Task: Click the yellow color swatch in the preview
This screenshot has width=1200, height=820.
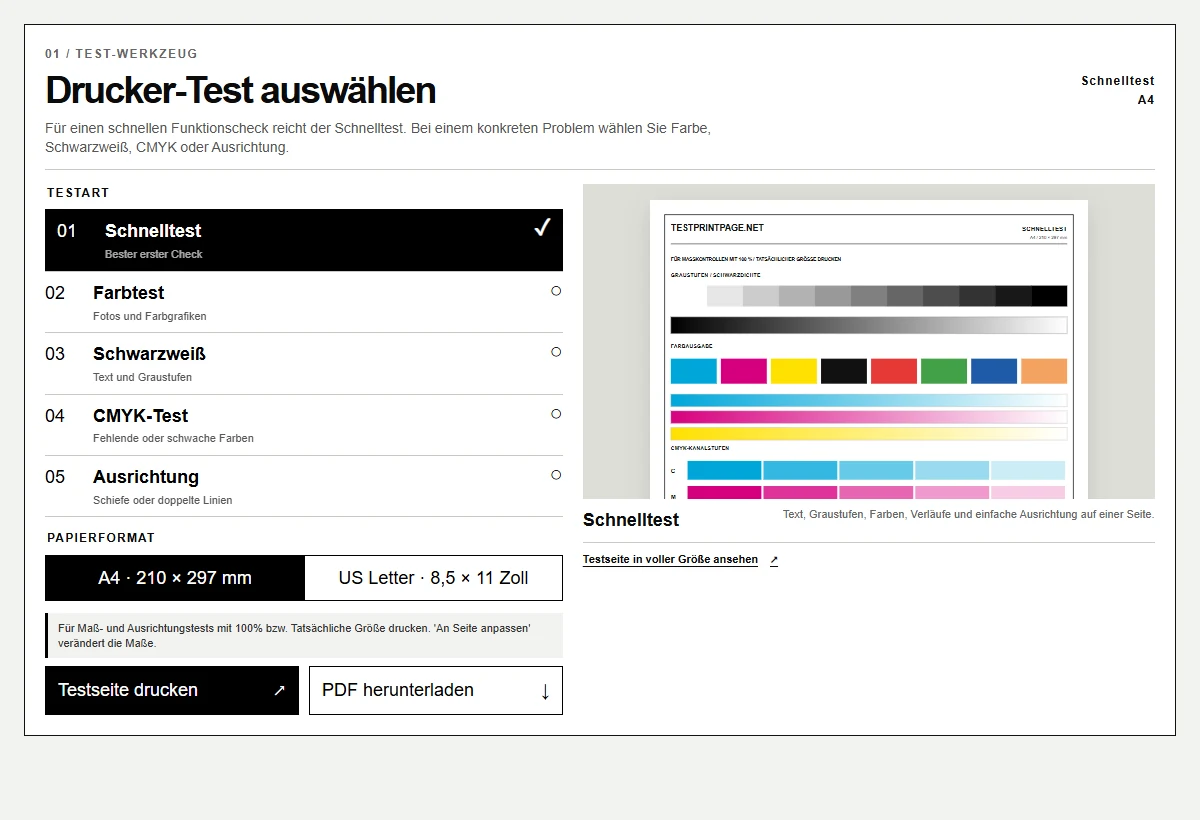Action: pyautogui.click(x=794, y=371)
